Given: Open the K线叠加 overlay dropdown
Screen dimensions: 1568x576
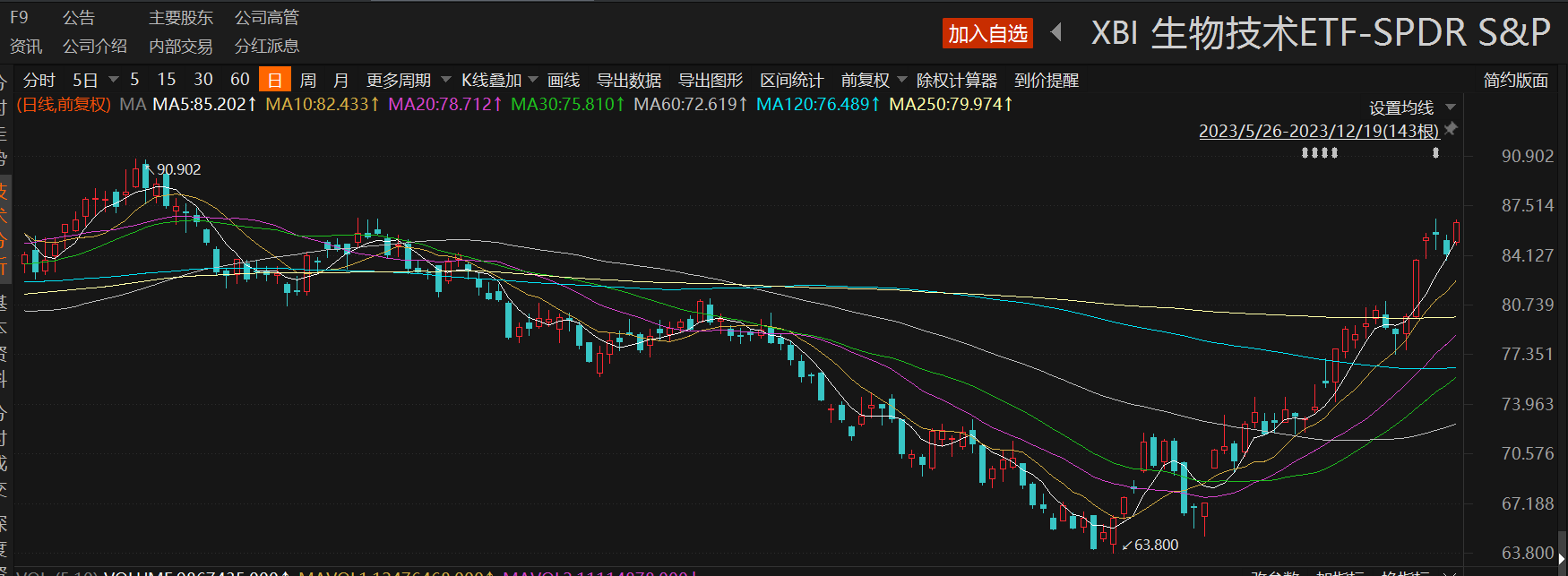Looking at the screenshot, I should coord(499,80).
